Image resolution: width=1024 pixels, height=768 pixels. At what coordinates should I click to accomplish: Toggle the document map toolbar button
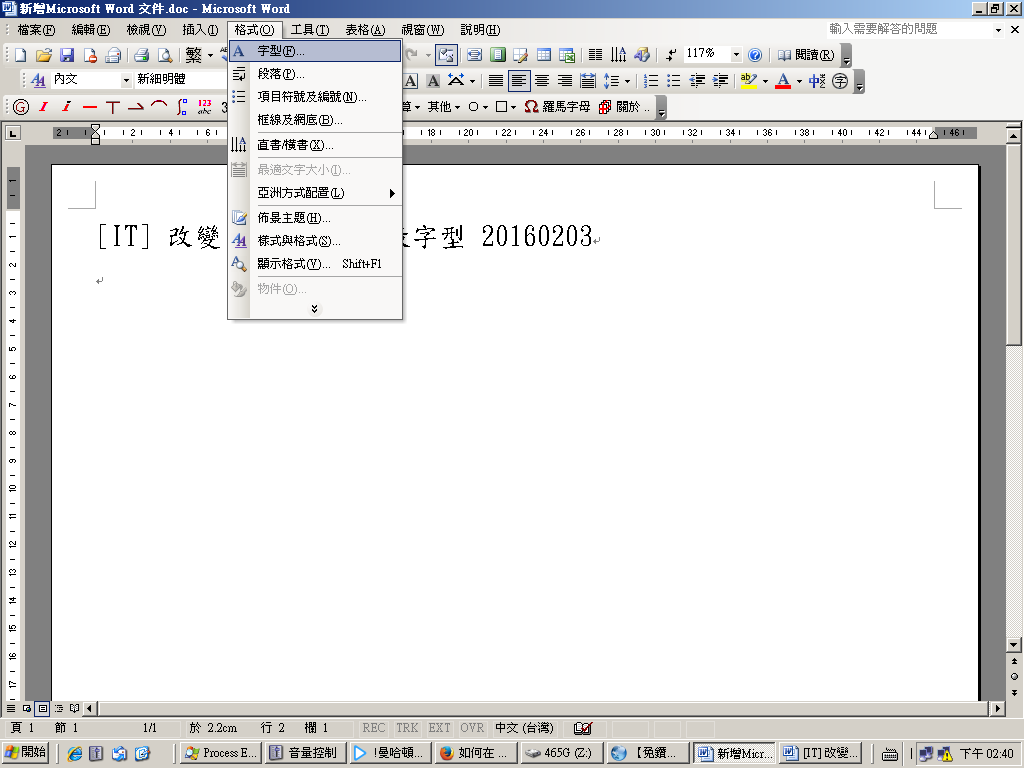pos(446,56)
